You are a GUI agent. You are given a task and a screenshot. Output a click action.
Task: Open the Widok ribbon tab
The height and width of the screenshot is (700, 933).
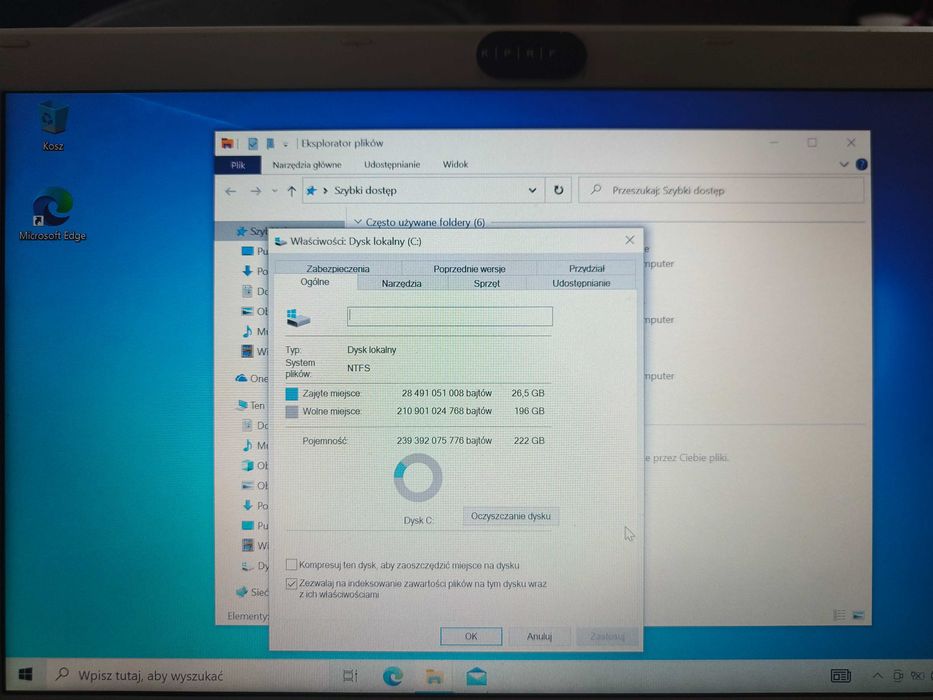[455, 164]
